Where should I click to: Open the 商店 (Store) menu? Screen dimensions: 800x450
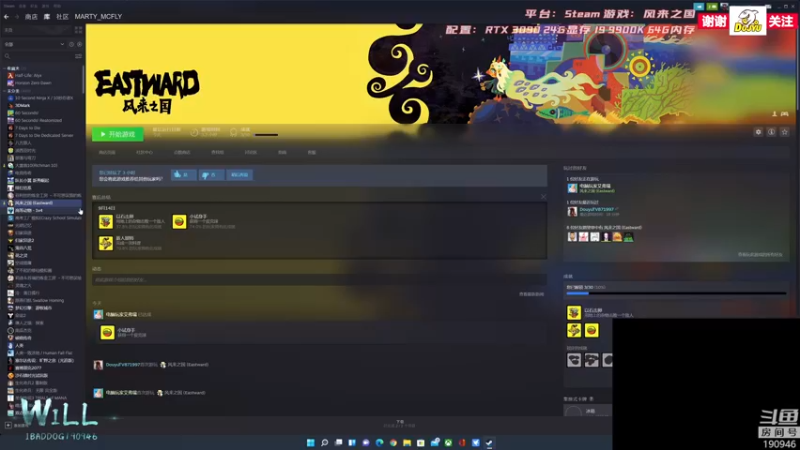[31, 17]
